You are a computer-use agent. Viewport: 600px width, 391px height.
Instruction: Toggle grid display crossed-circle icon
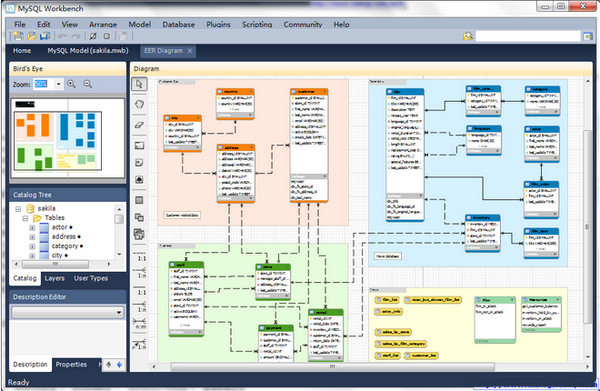93,36
